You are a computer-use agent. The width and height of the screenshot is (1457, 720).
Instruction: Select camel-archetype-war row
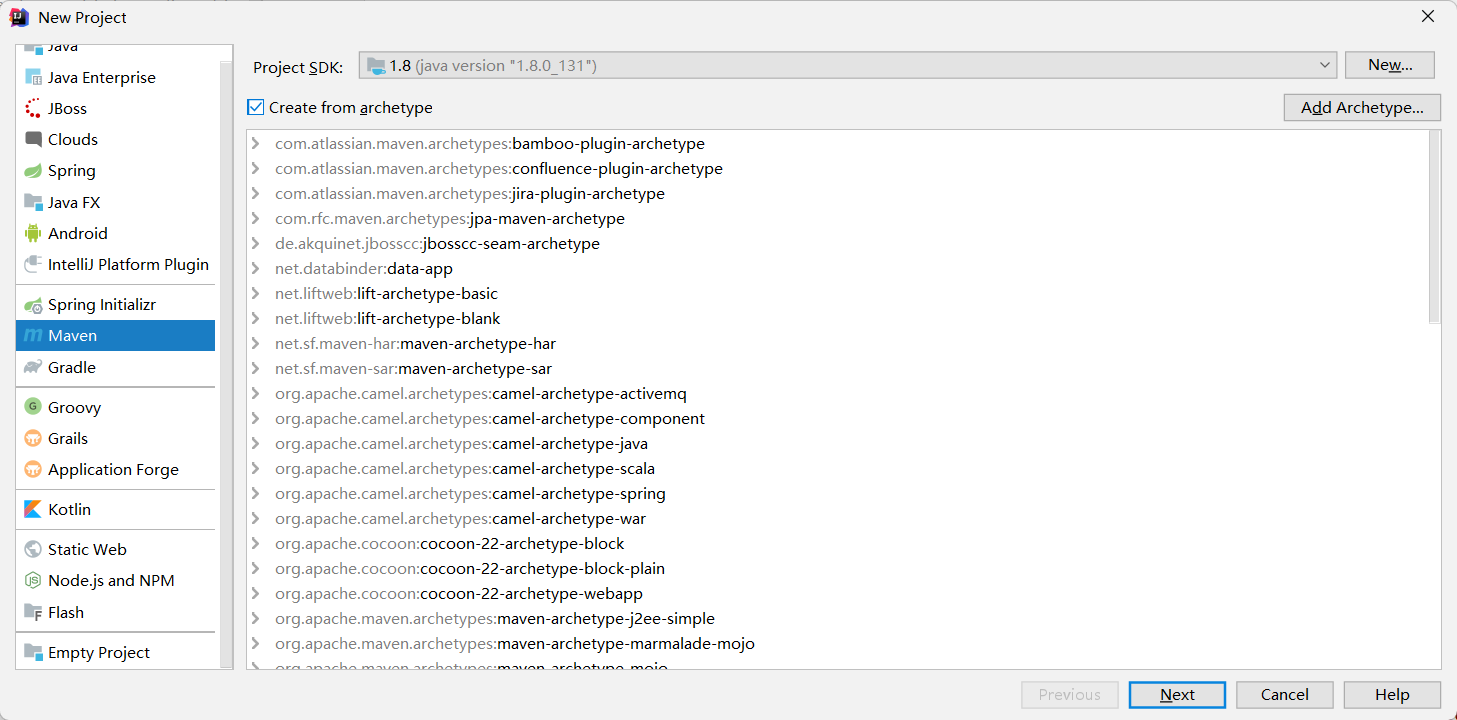pyautogui.click(x=838, y=519)
